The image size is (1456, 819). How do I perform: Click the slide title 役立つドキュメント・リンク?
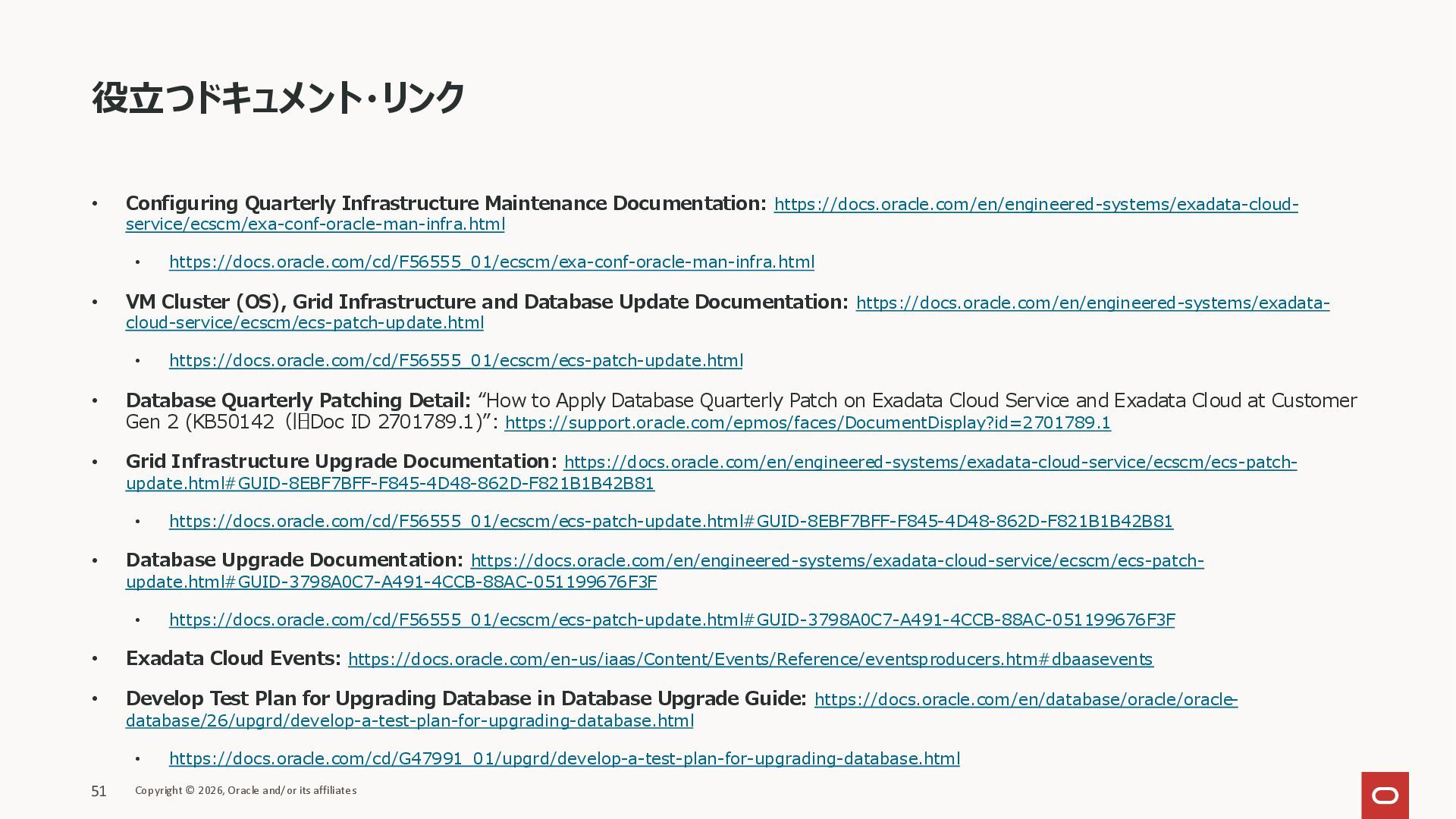coord(278,99)
